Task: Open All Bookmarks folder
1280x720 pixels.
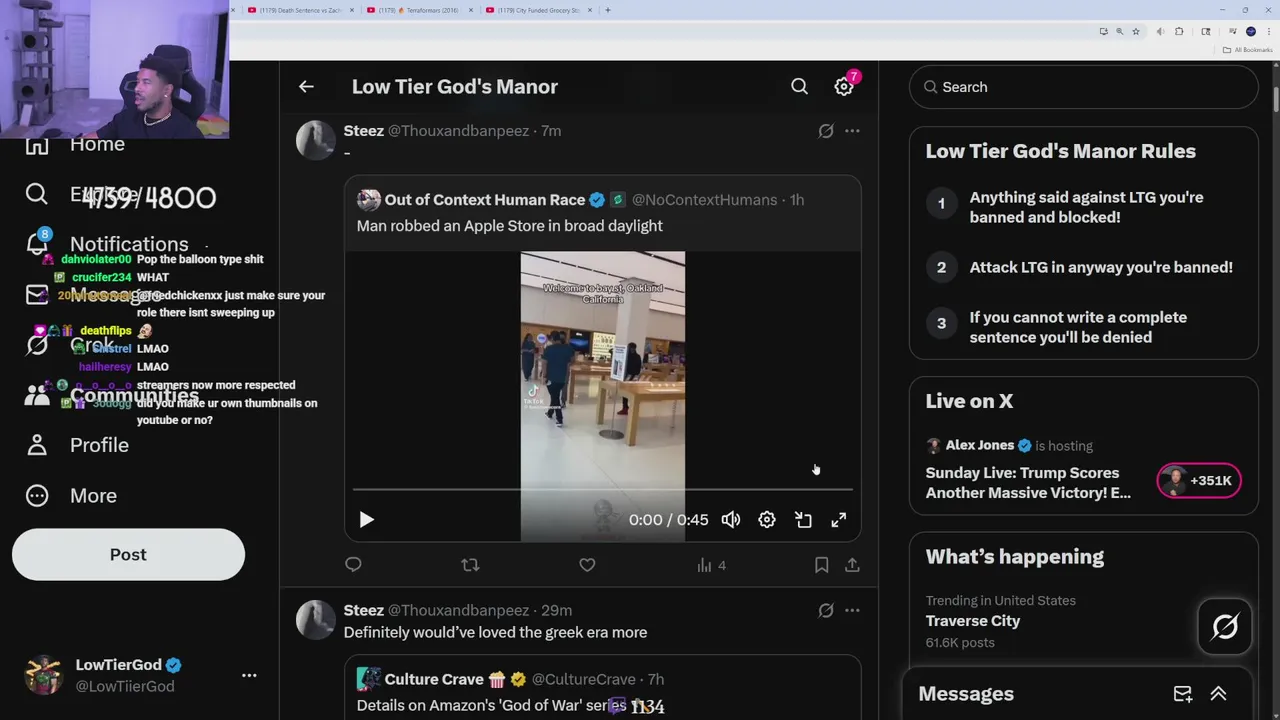Action: pyautogui.click(x=1249, y=50)
